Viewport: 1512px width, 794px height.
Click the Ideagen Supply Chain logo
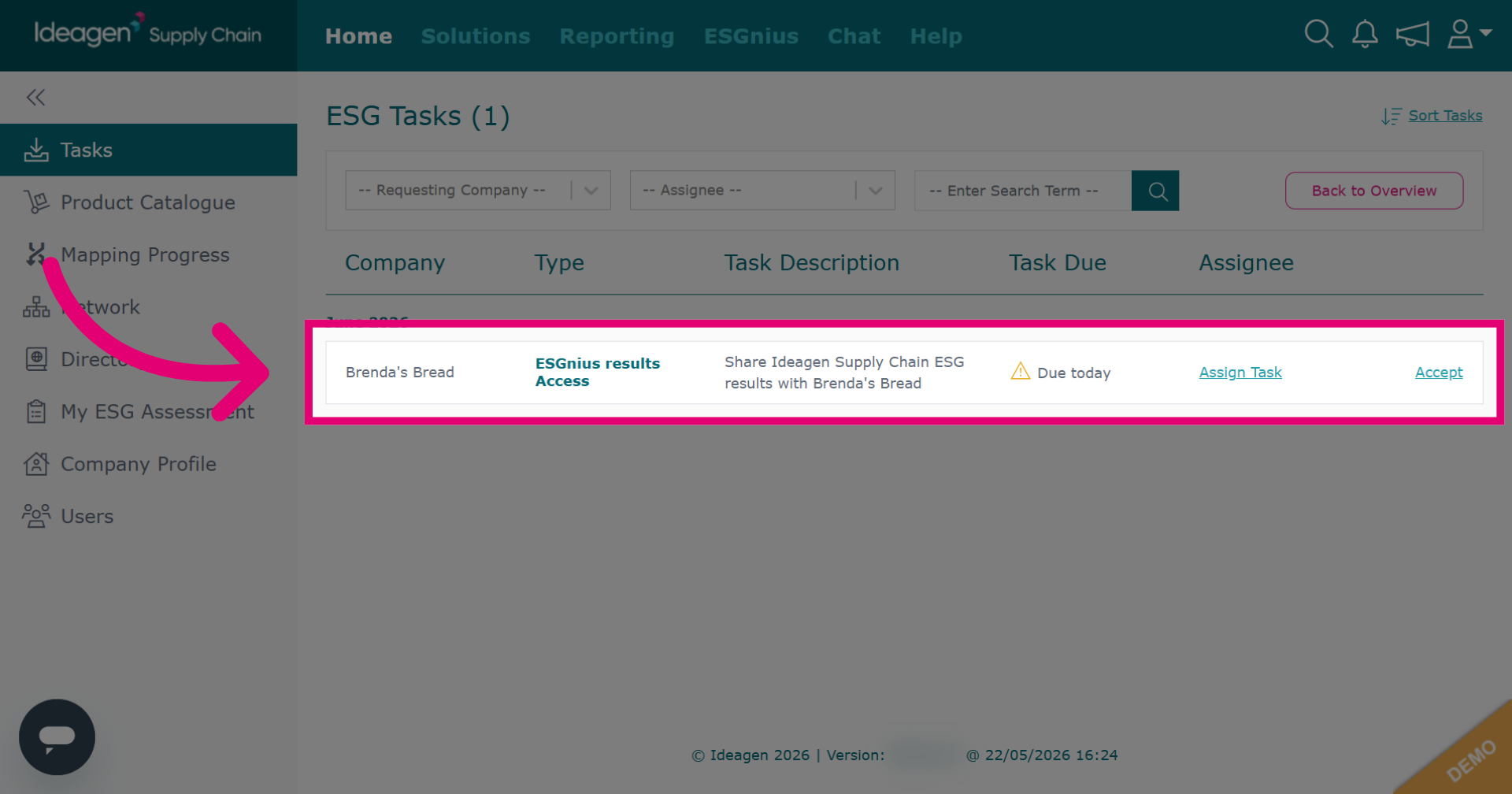[148, 32]
